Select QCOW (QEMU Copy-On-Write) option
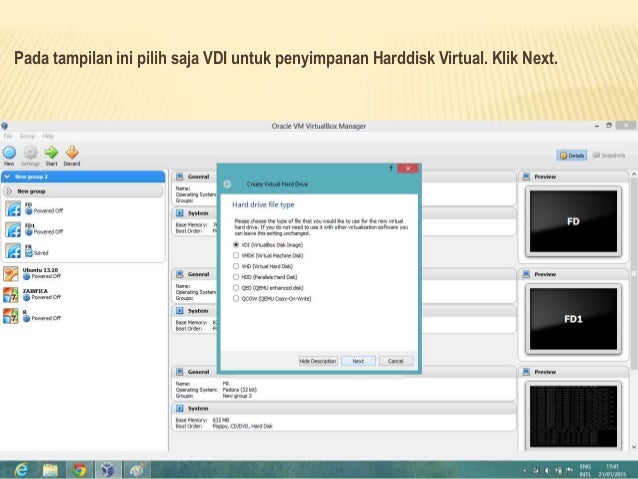This screenshot has height=479, width=638. (236, 299)
